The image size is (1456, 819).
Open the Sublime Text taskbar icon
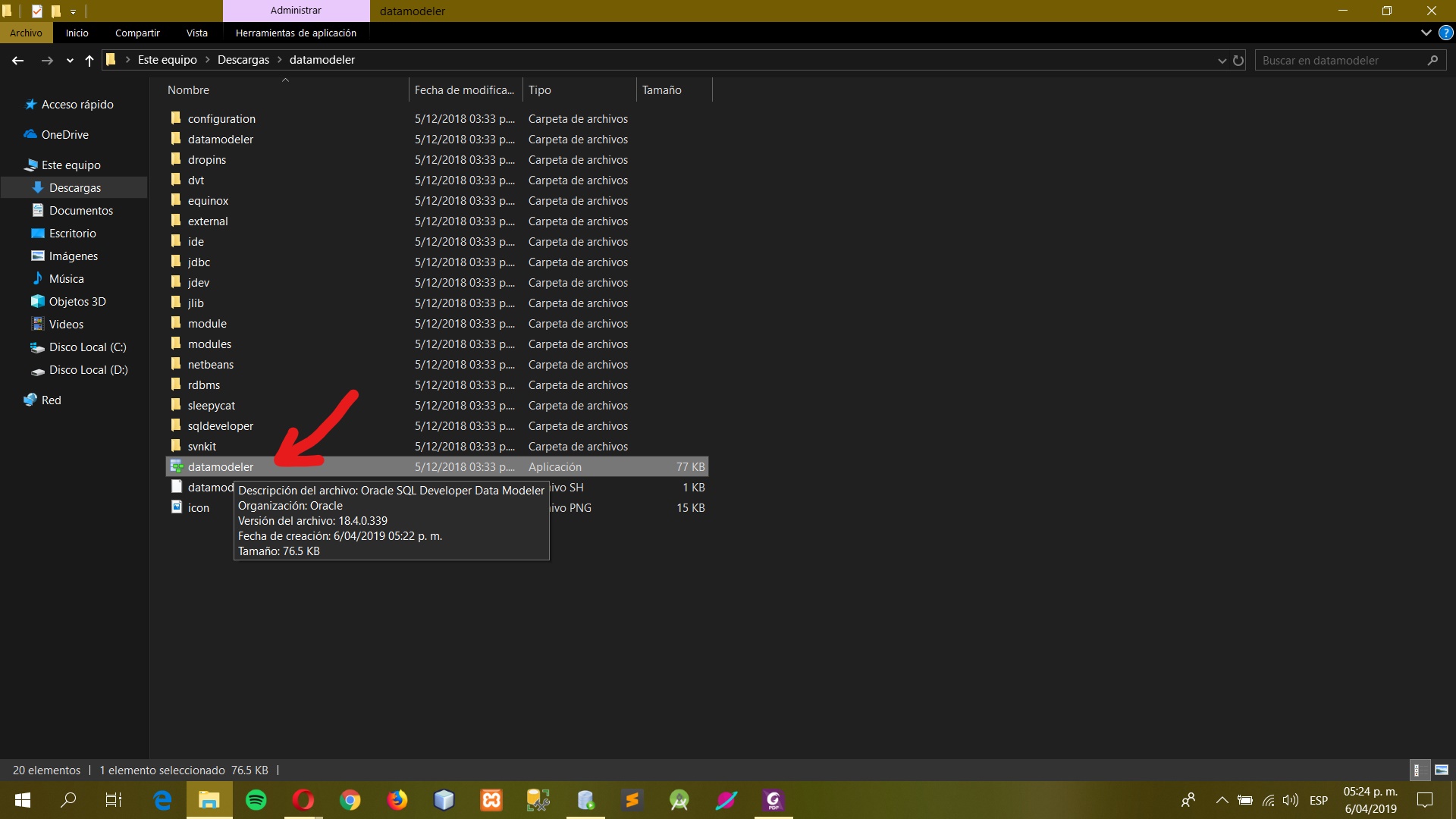click(x=632, y=800)
